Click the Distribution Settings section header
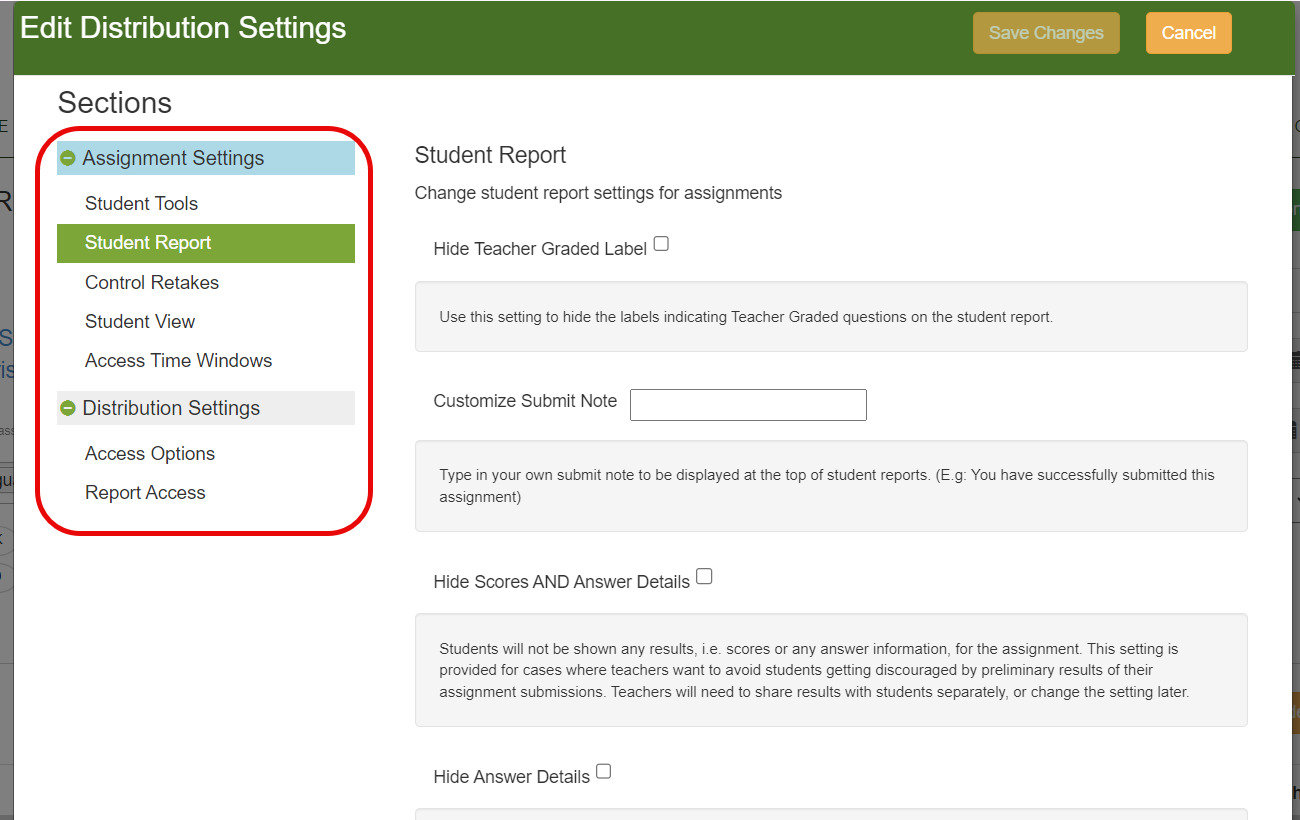1300x820 pixels. (x=171, y=408)
